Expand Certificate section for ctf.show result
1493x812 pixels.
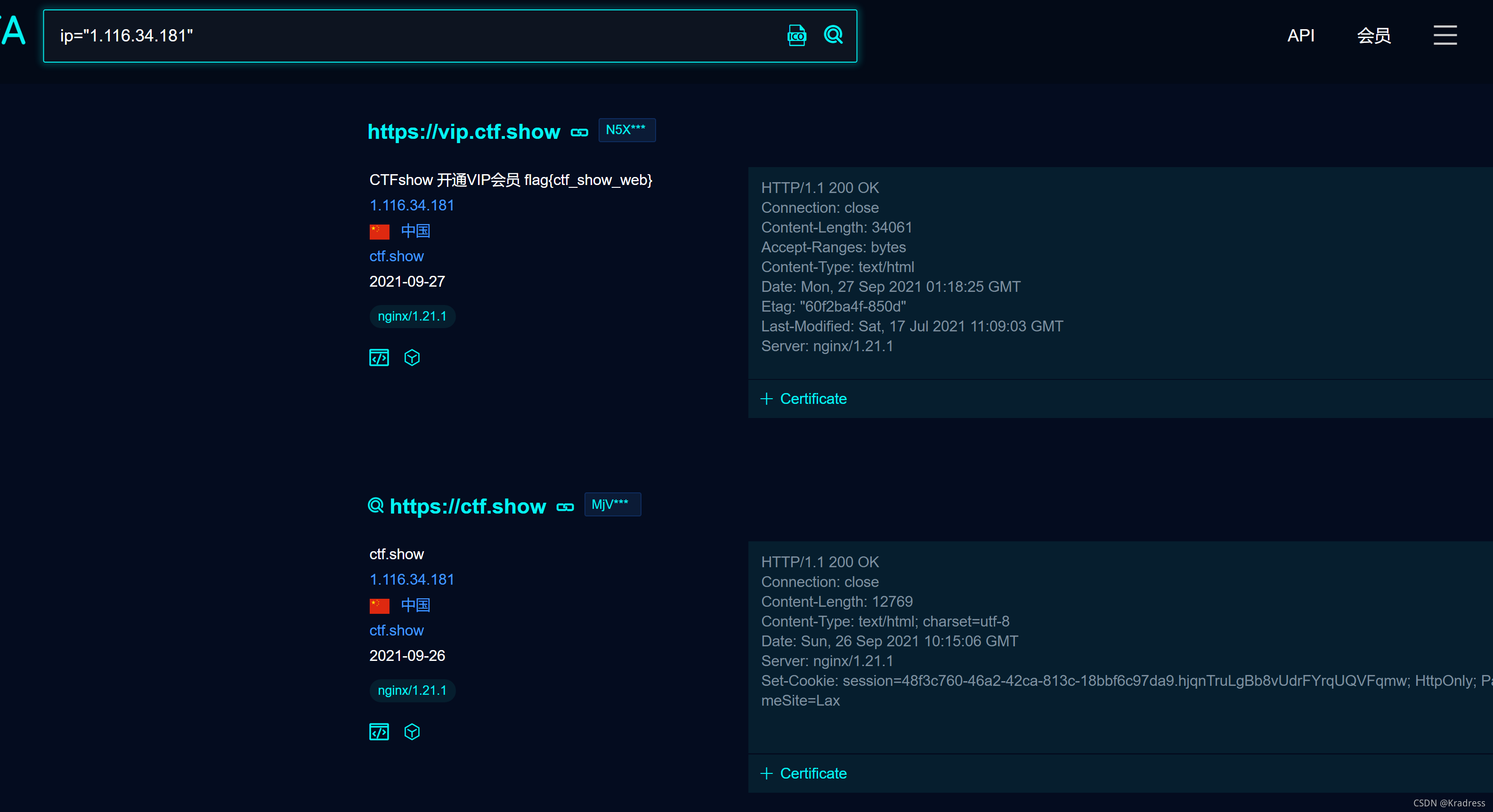(x=803, y=773)
